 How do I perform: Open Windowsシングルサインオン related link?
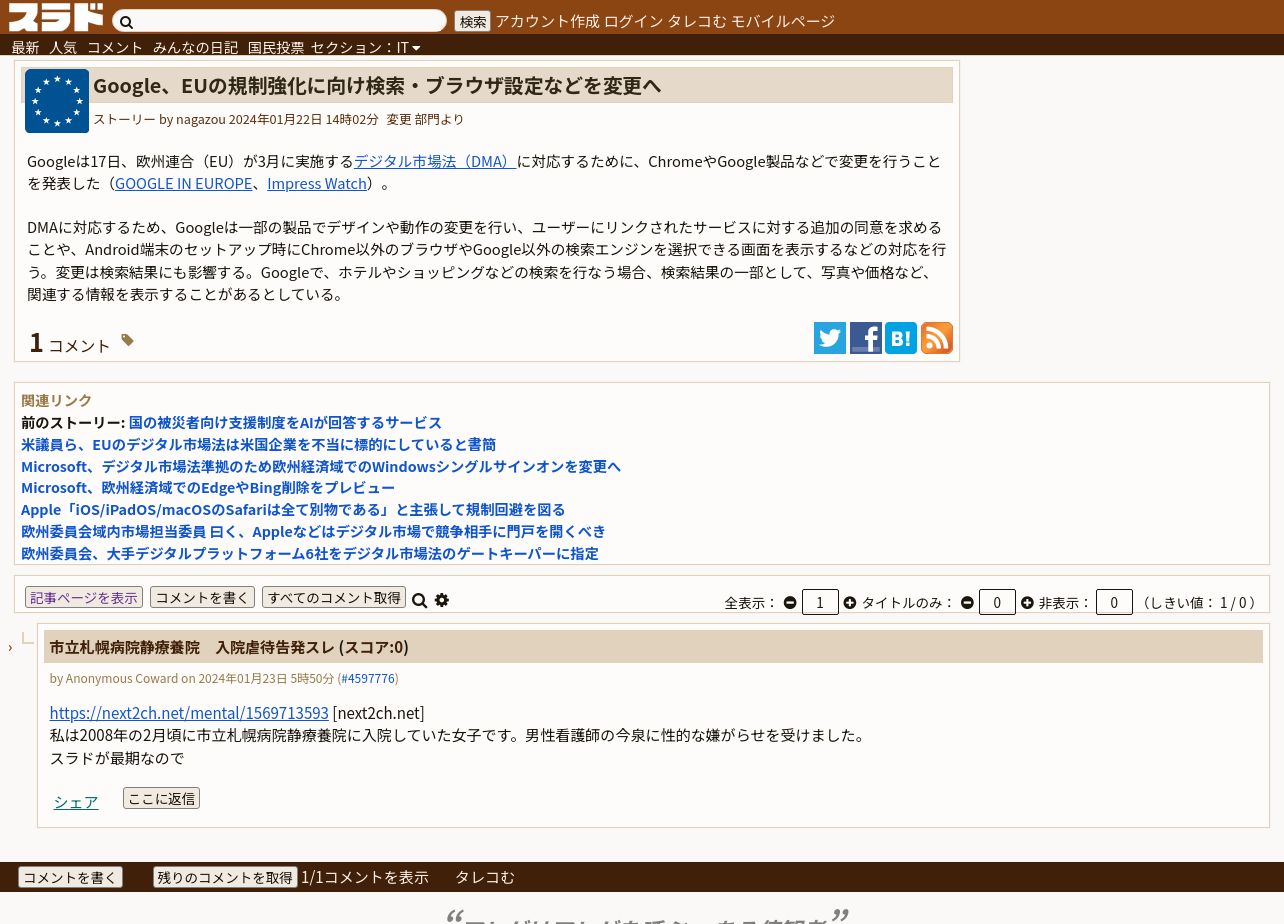click(321, 466)
